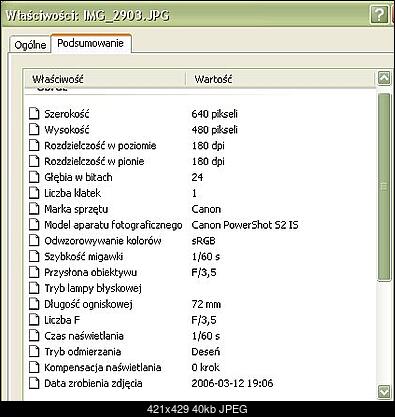
Task: Click the icon beside Tryb lampy błyskowej
Action: pos(34,288)
